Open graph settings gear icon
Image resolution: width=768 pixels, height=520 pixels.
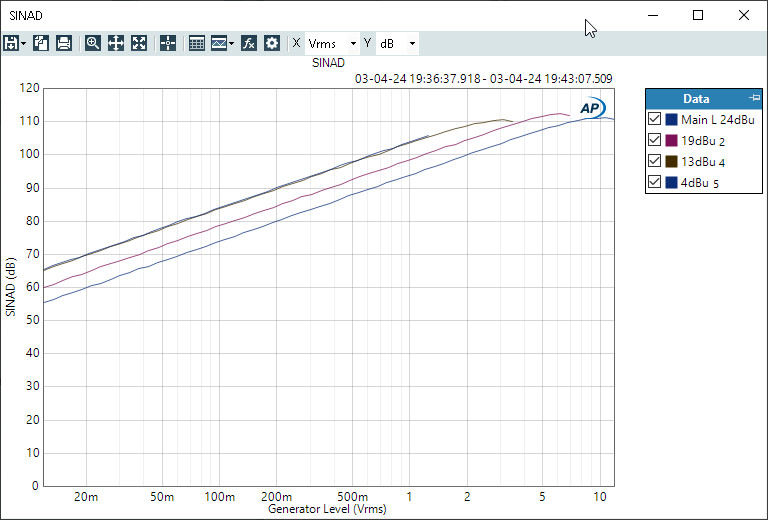coord(272,44)
